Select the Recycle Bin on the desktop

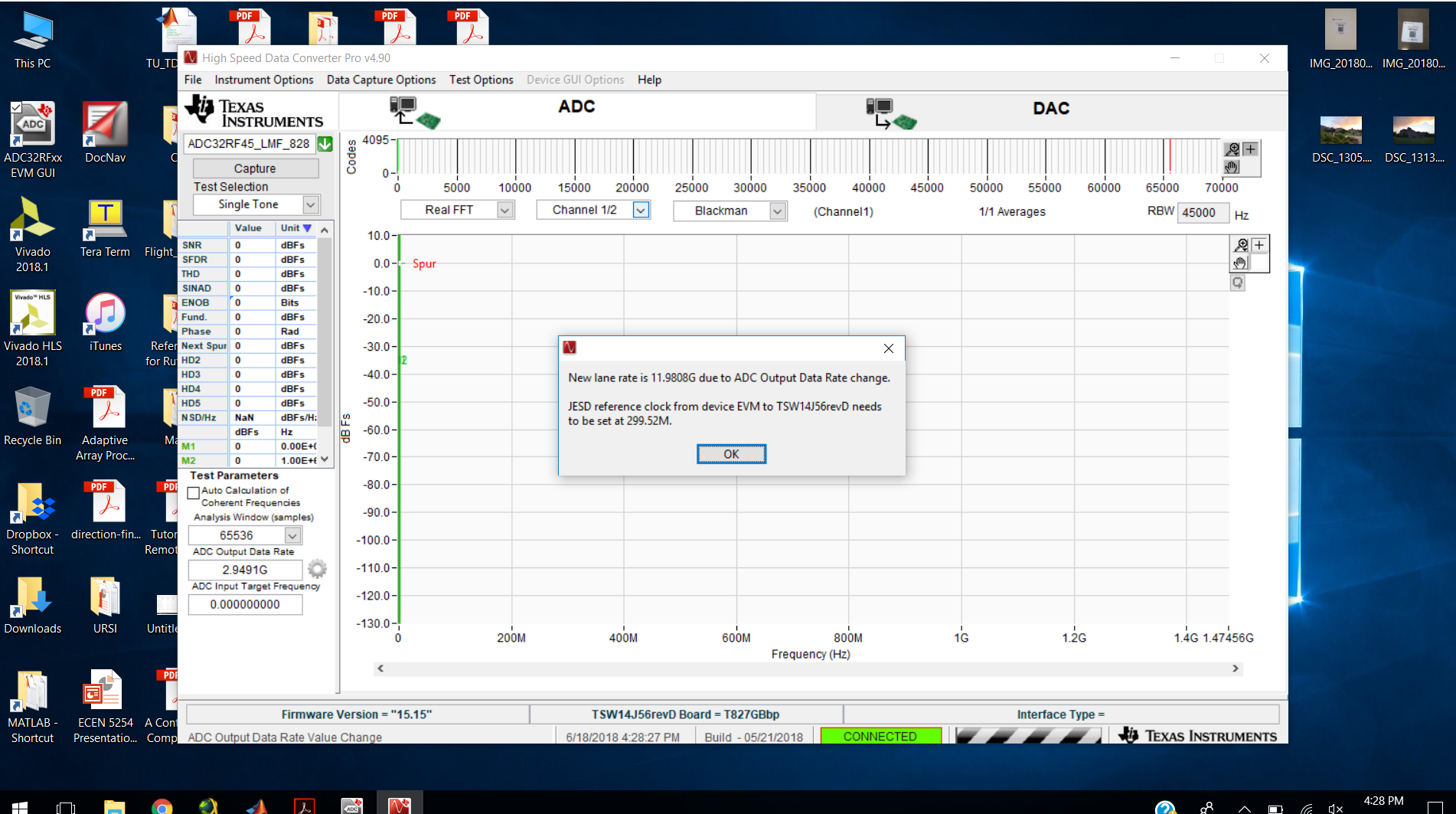[33, 415]
